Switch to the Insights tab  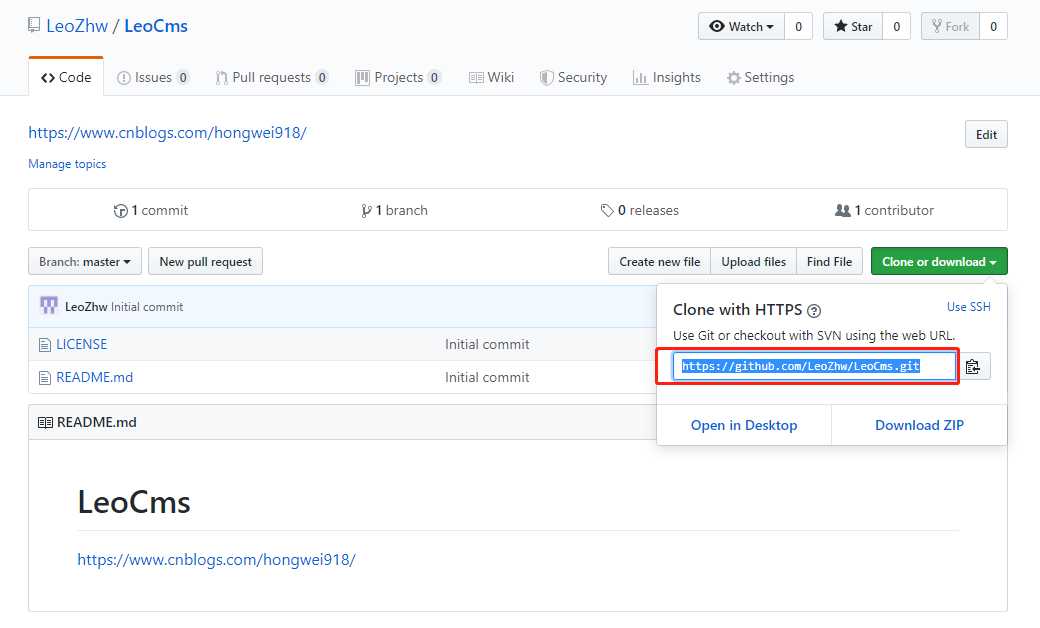click(x=667, y=78)
